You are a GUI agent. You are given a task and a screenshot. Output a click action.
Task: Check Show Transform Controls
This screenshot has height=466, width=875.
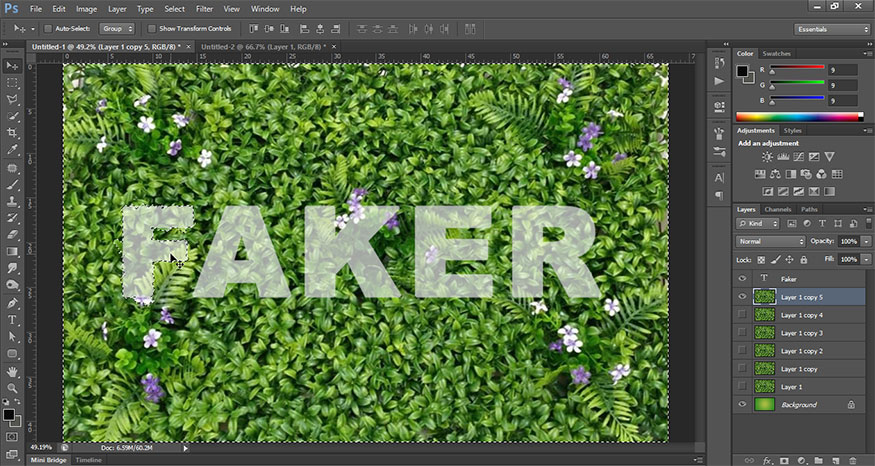pos(152,29)
